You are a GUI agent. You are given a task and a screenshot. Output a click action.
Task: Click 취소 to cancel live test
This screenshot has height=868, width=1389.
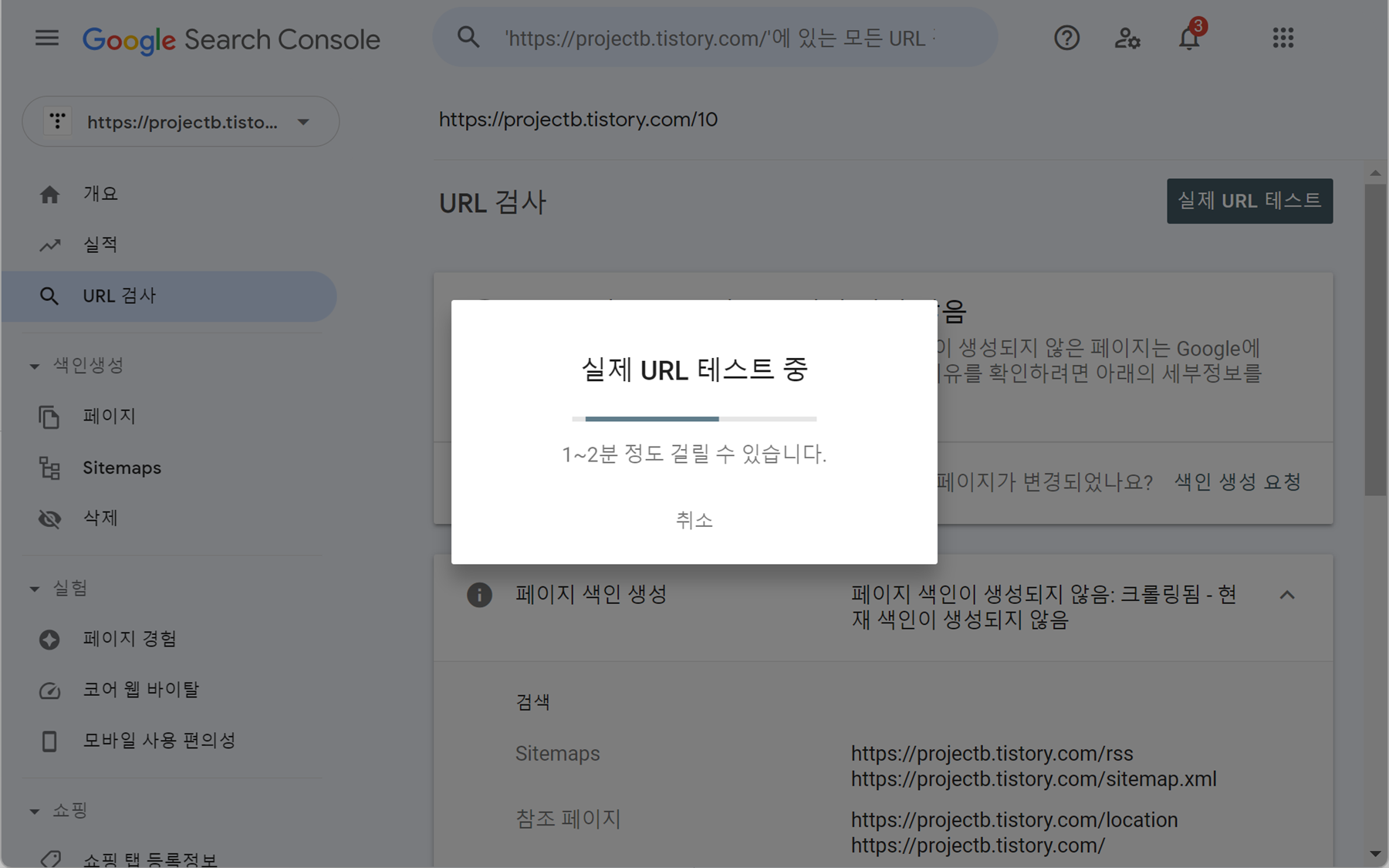click(x=694, y=520)
